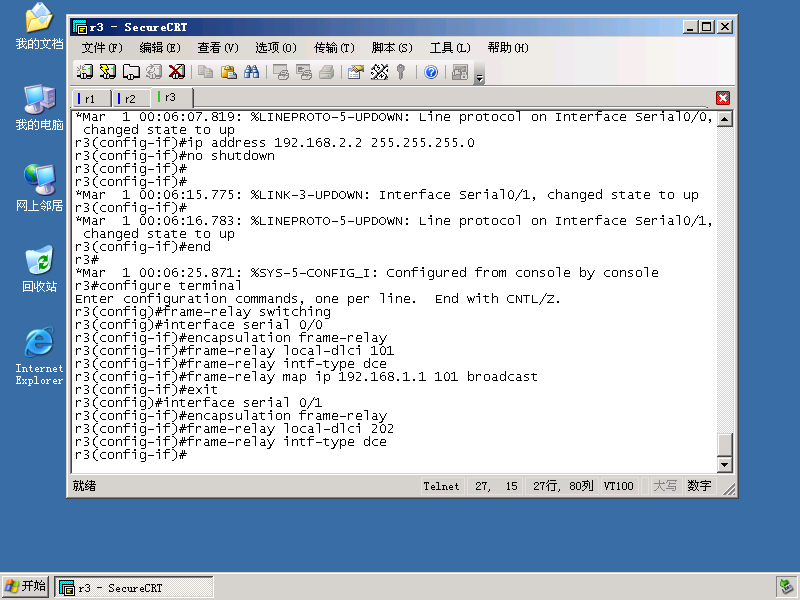Click the 'frame-relay local-dlci 202' line
Screen dimensions: 800x600
(234, 429)
